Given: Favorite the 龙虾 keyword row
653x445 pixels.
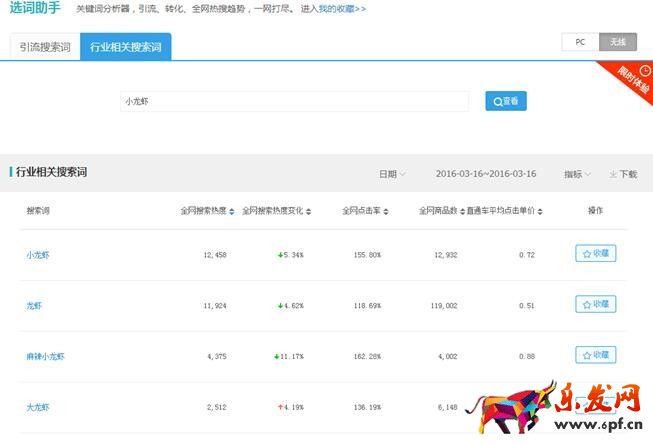Looking at the screenshot, I should point(595,304).
